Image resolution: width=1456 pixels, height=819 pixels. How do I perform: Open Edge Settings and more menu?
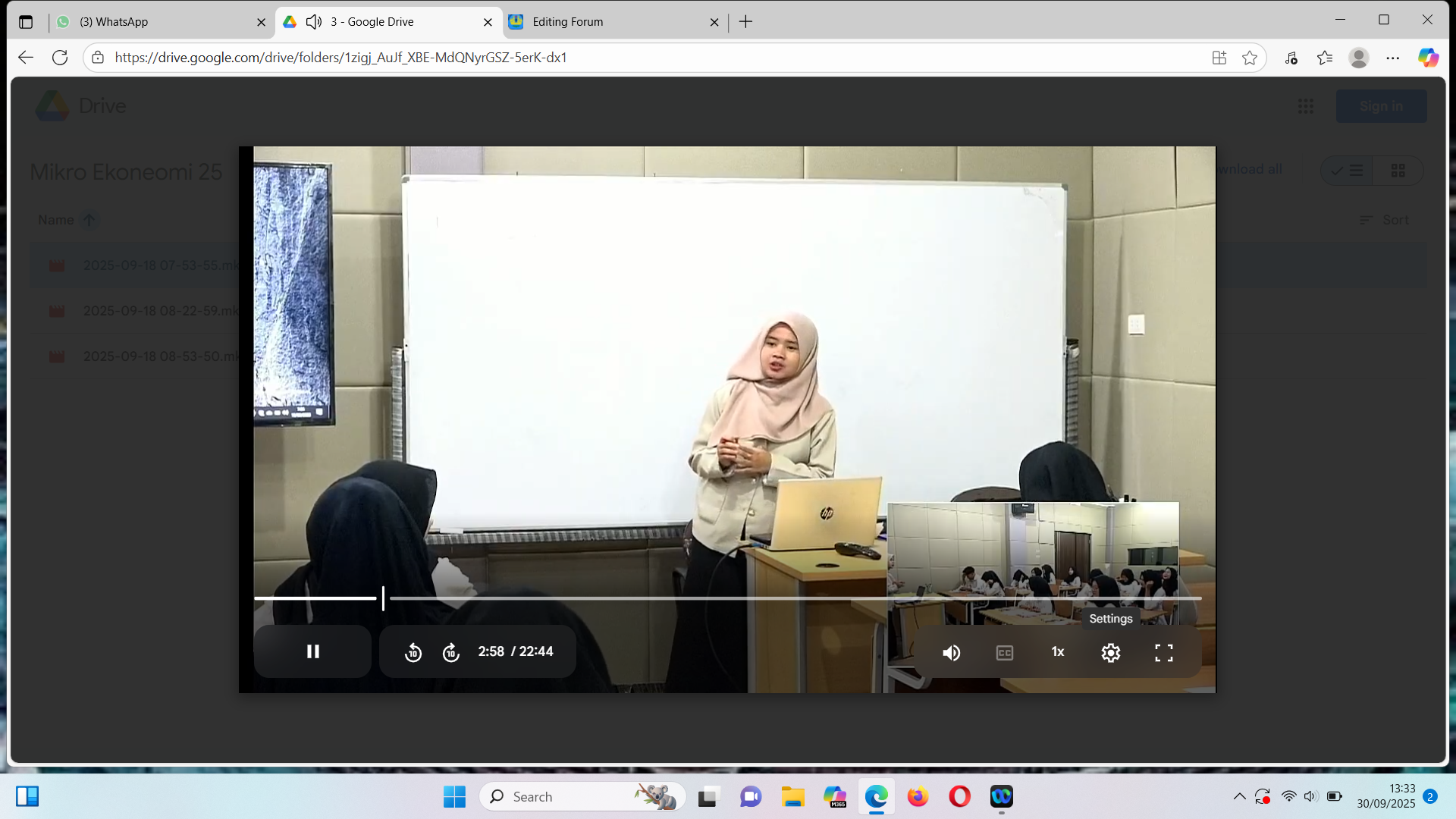pyautogui.click(x=1393, y=58)
